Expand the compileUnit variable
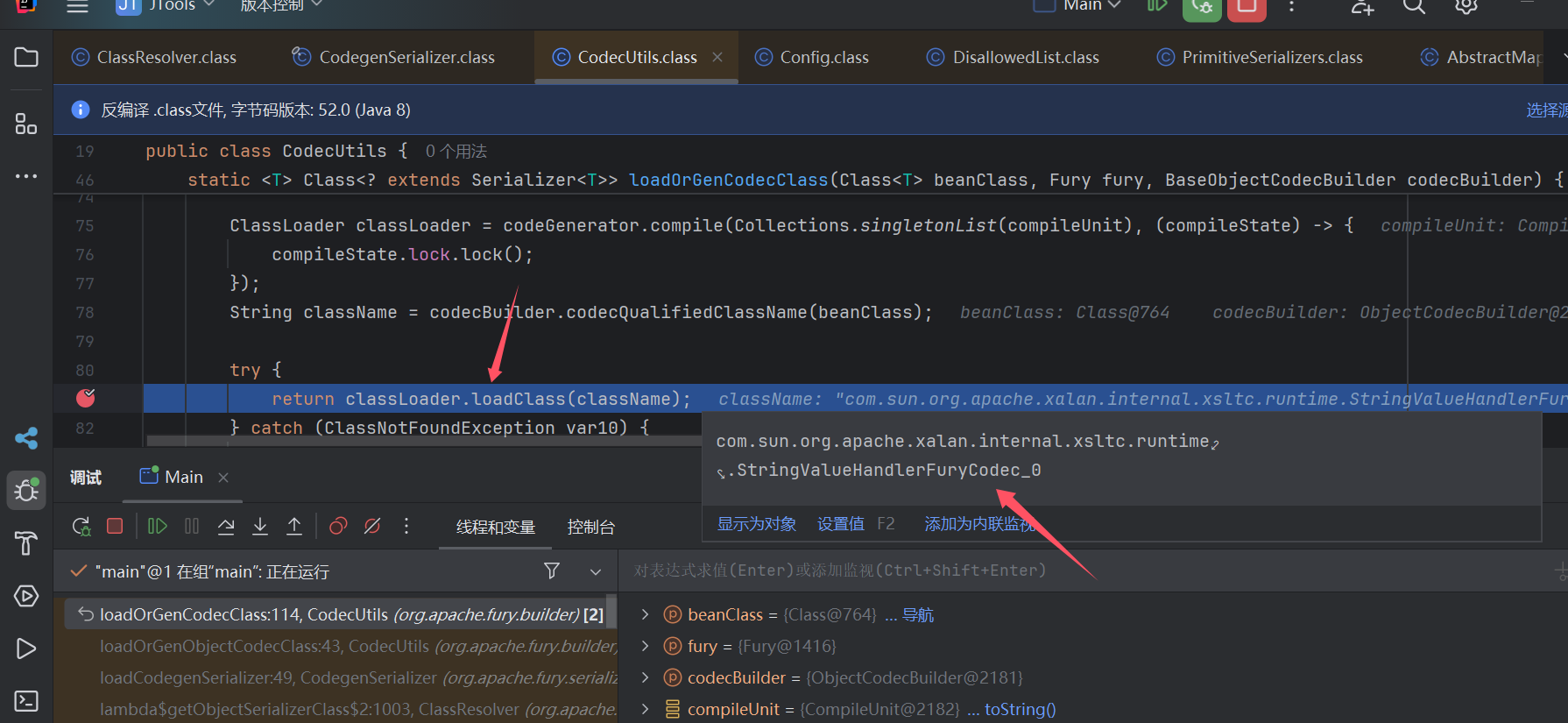The height and width of the screenshot is (723, 1568). click(x=646, y=709)
